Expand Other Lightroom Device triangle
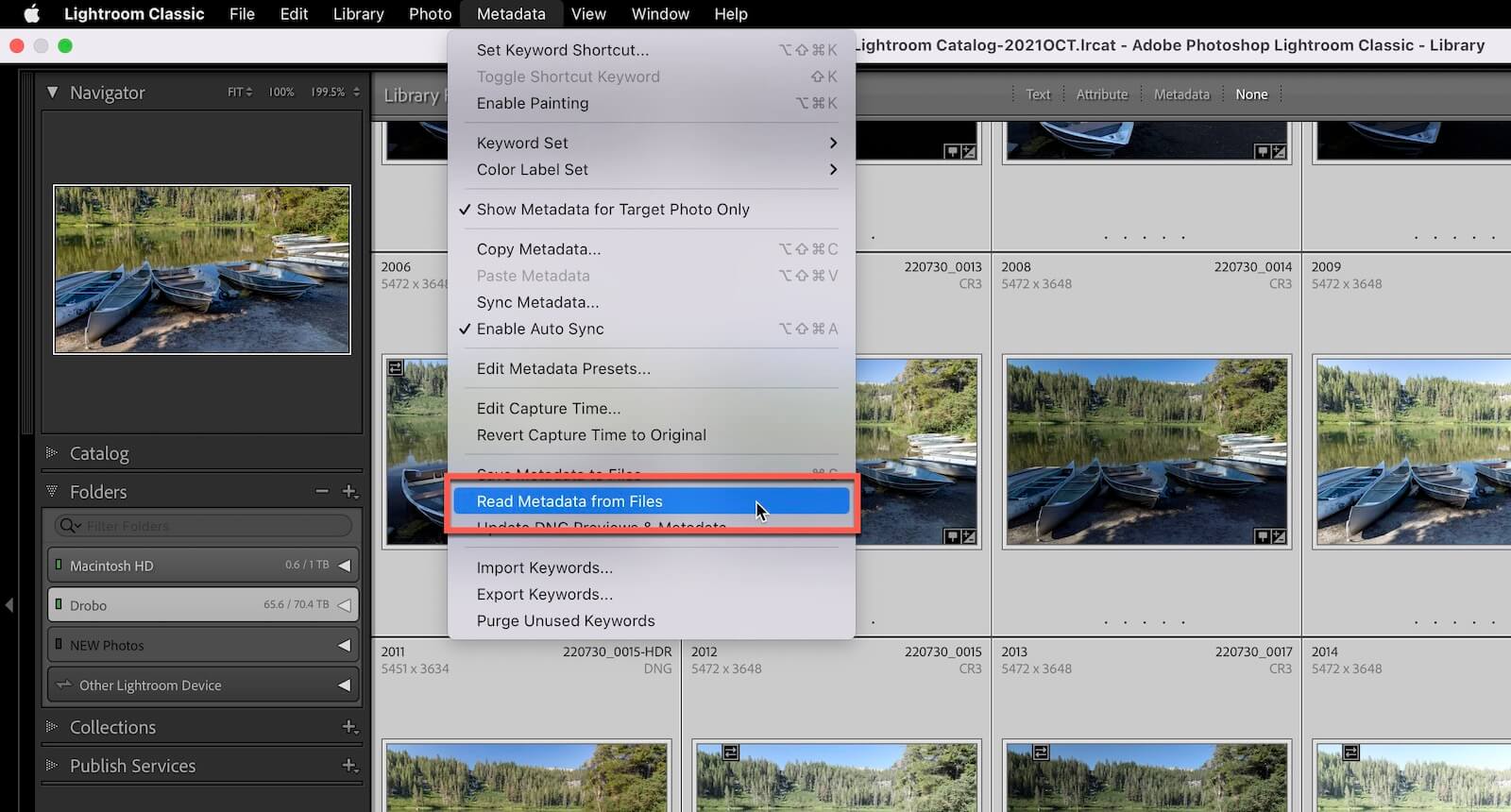The image size is (1511, 812). (x=345, y=685)
